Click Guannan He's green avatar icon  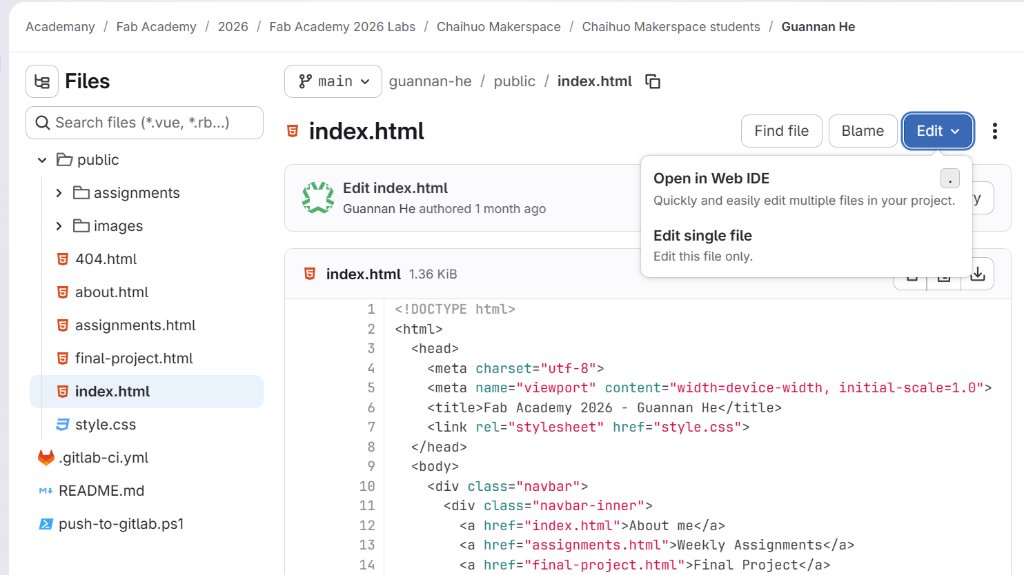318,197
